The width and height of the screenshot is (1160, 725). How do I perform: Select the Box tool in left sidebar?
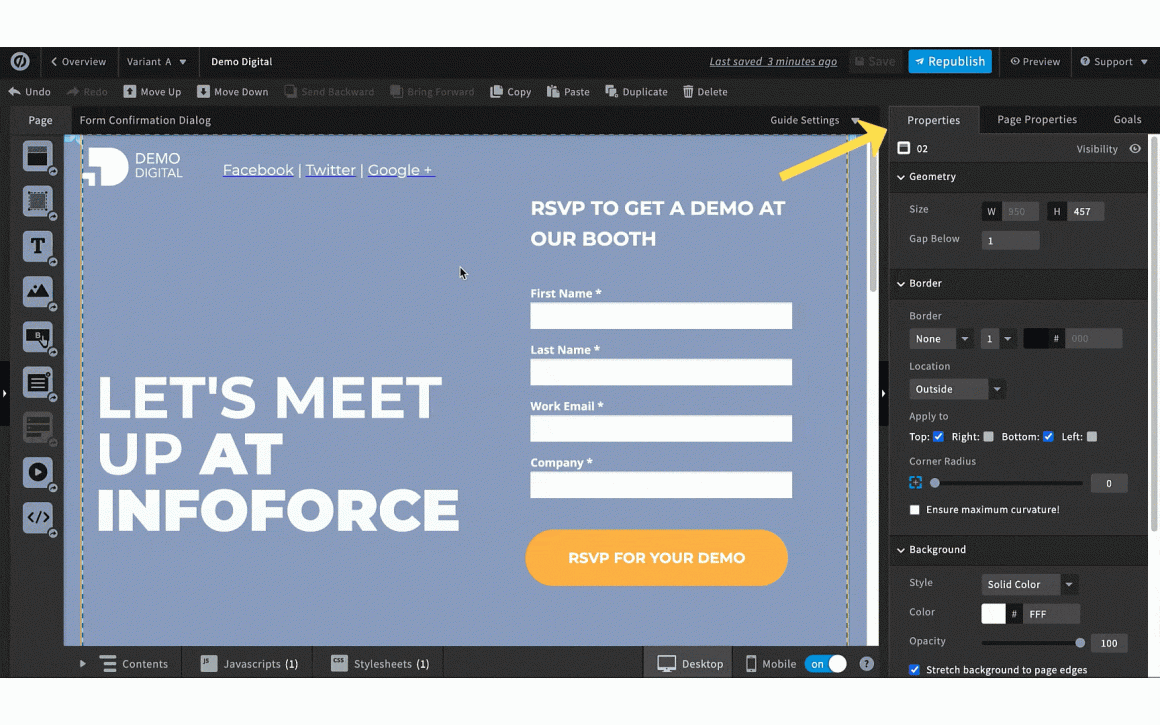click(37, 201)
